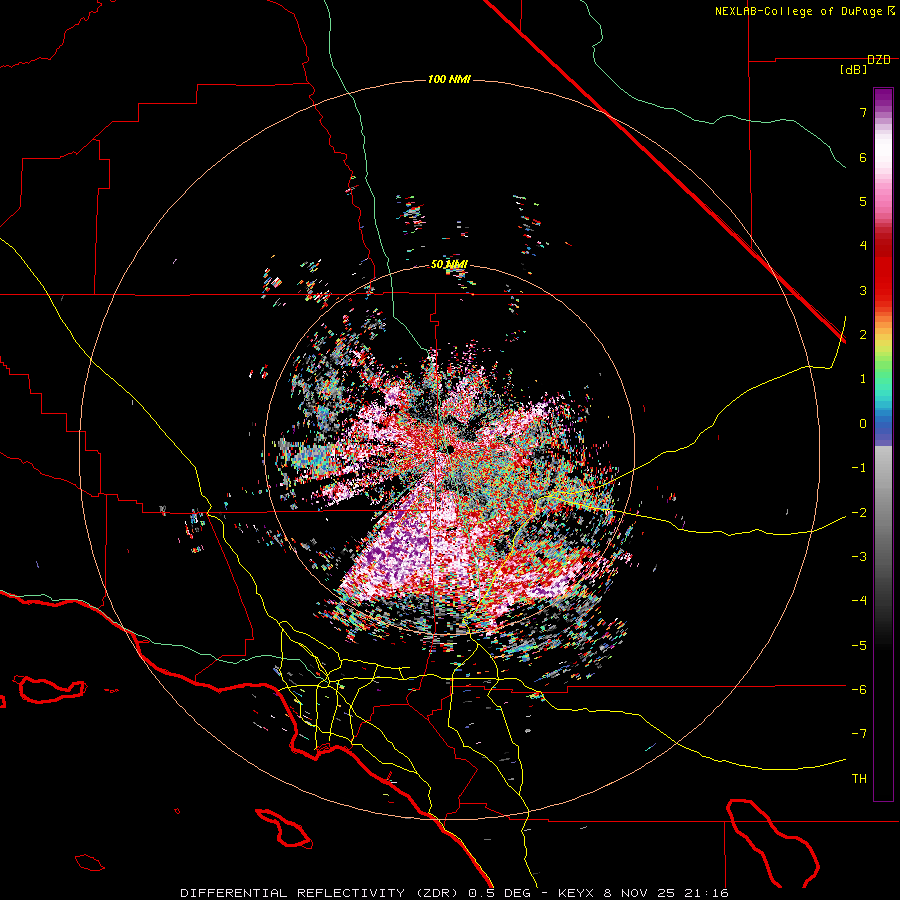Image resolution: width=900 pixels, height=900 pixels.
Task: Click the 100 NMI range ring label
Action: click(449, 79)
